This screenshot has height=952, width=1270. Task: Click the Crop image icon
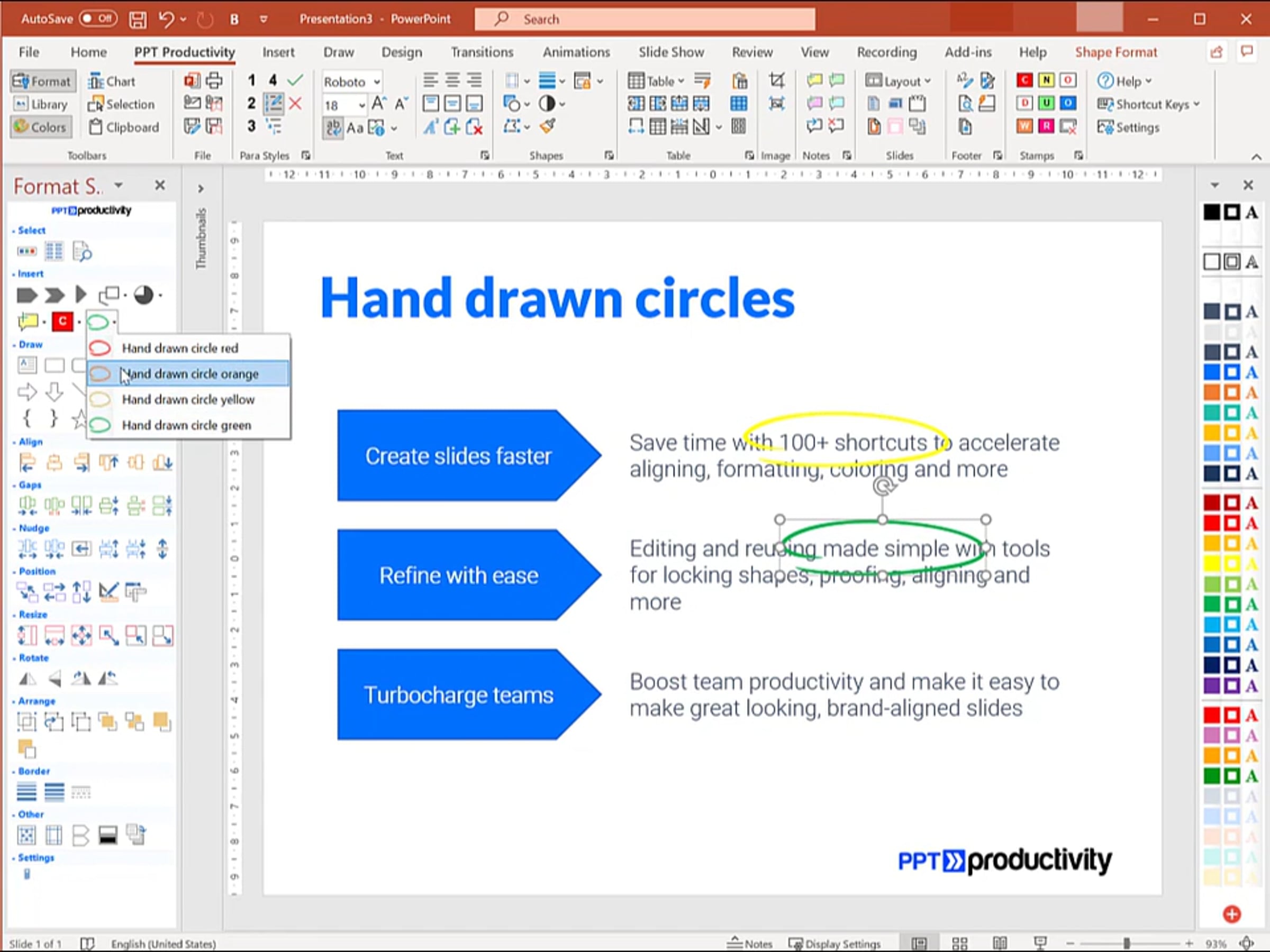[x=776, y=80]
